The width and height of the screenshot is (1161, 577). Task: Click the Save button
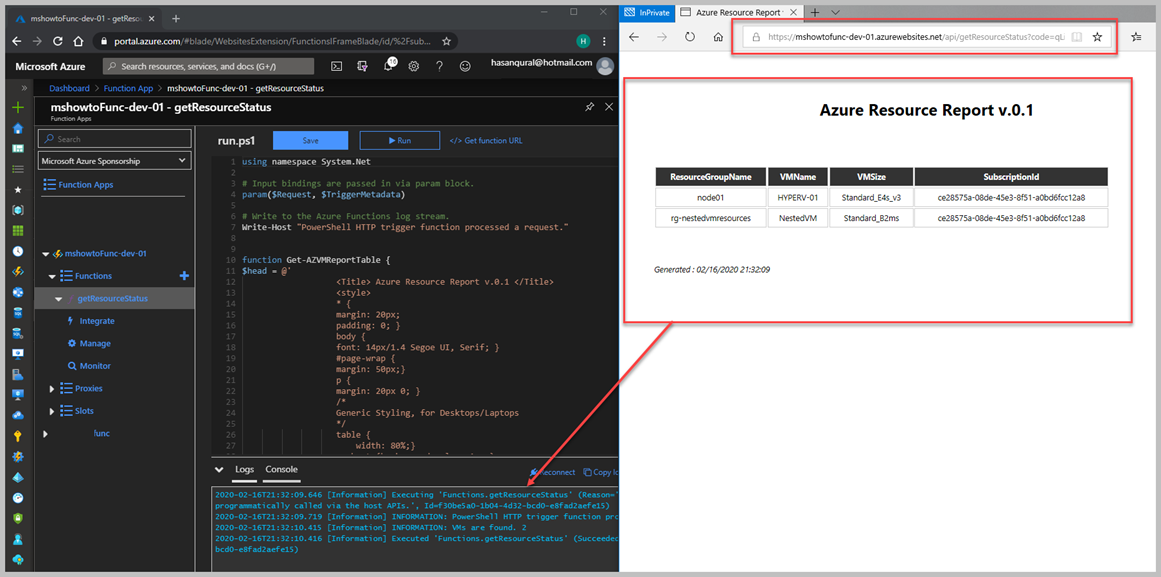[310, 141]
